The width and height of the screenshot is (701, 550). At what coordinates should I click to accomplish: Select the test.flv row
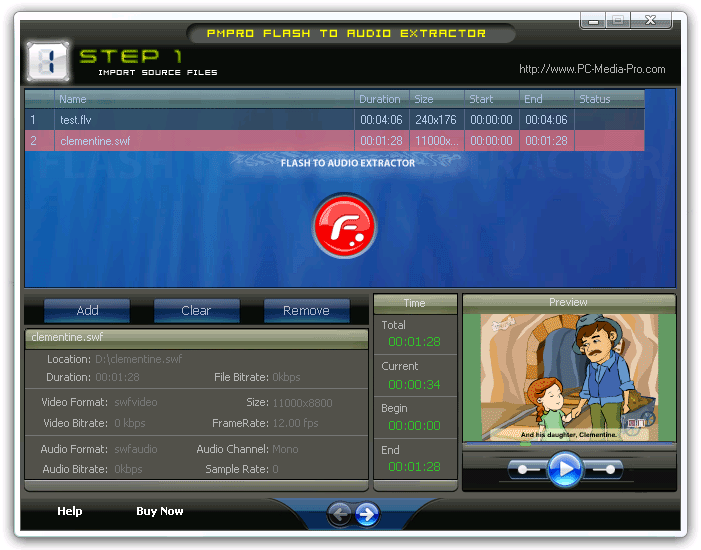point(334,119)
